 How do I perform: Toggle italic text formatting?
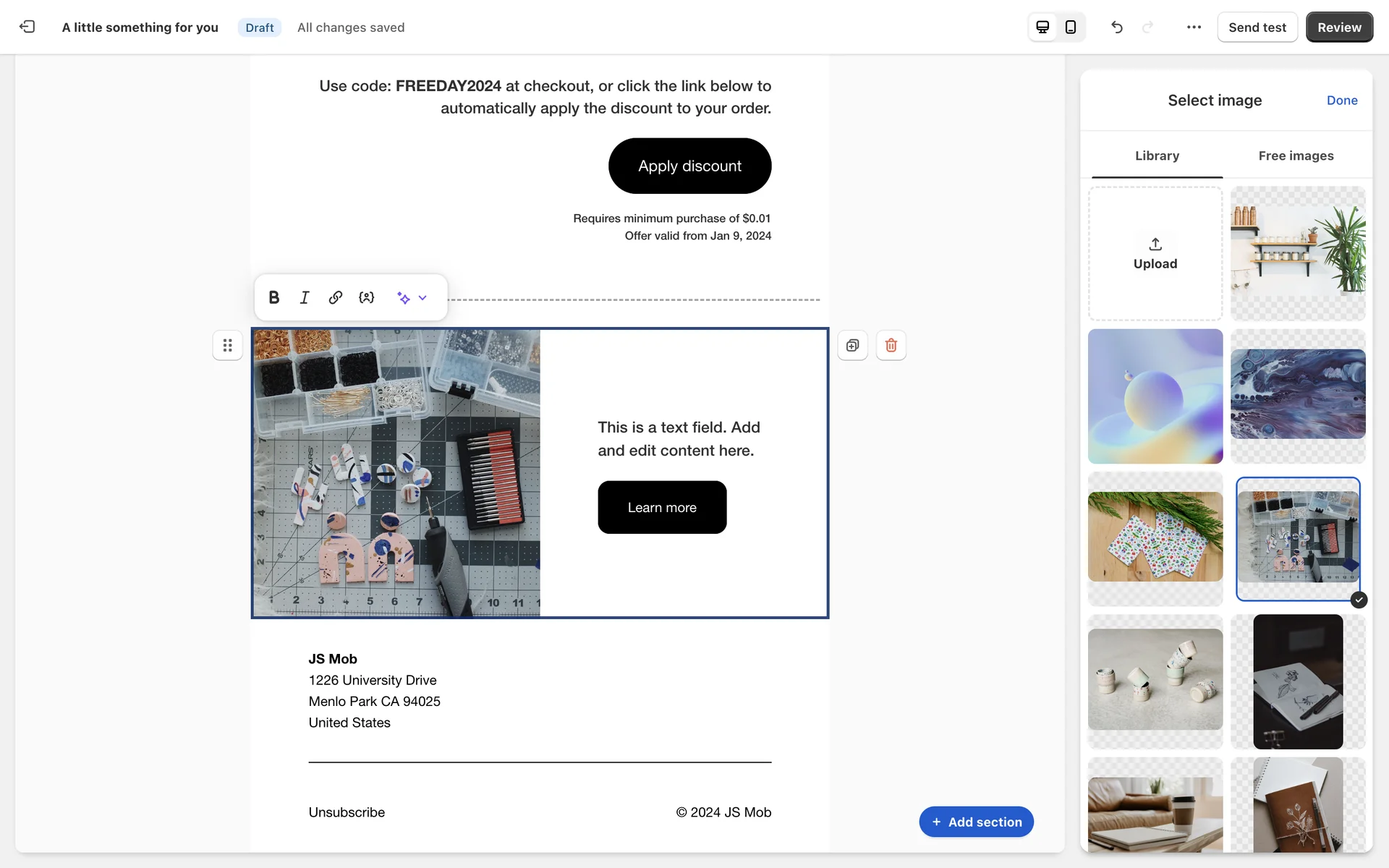point(305,297)
